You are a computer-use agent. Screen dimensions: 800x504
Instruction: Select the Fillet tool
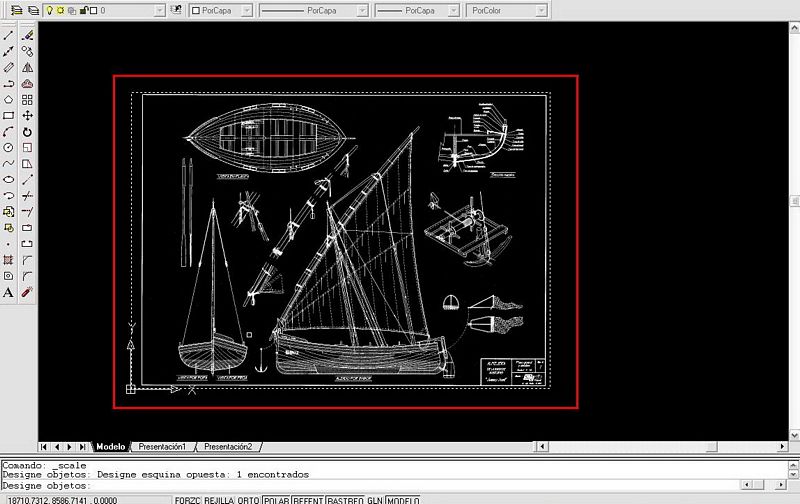pyautogui.click(x=27, y=276)
